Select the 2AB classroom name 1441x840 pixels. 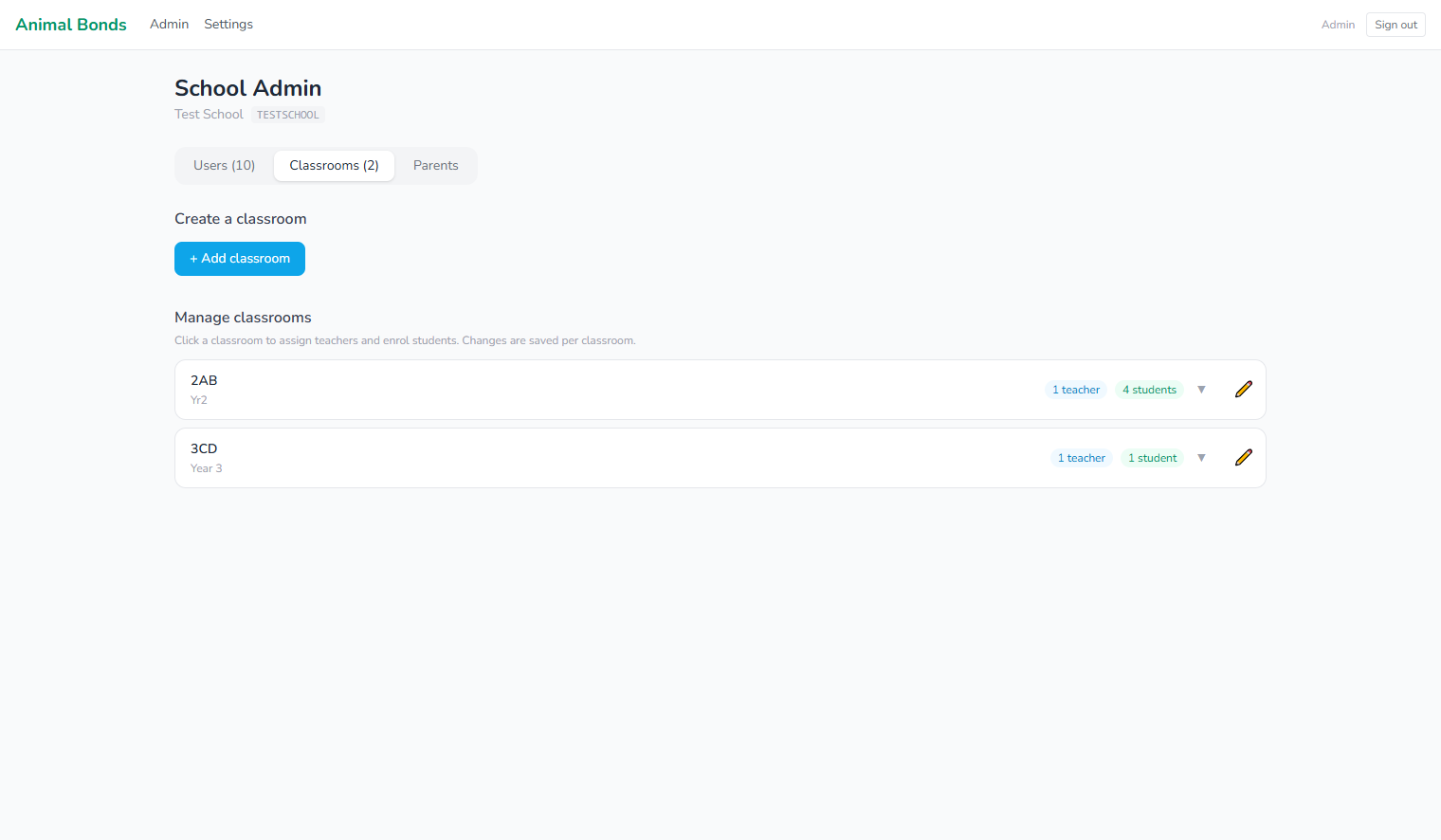204,380
